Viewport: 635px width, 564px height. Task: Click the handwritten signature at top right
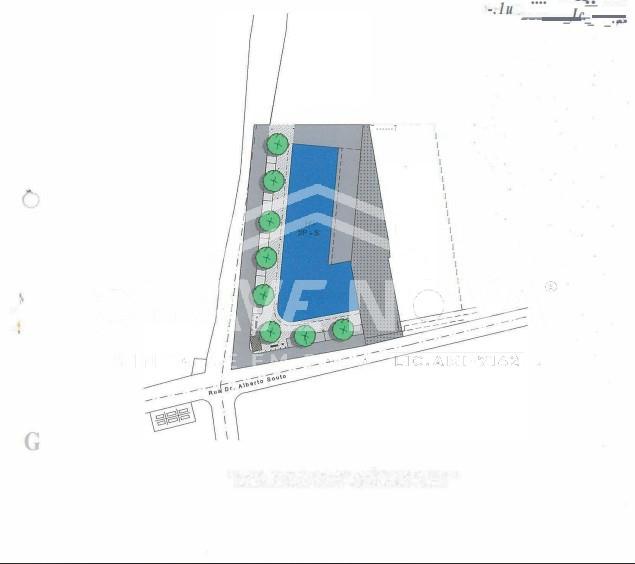[560, 14]
